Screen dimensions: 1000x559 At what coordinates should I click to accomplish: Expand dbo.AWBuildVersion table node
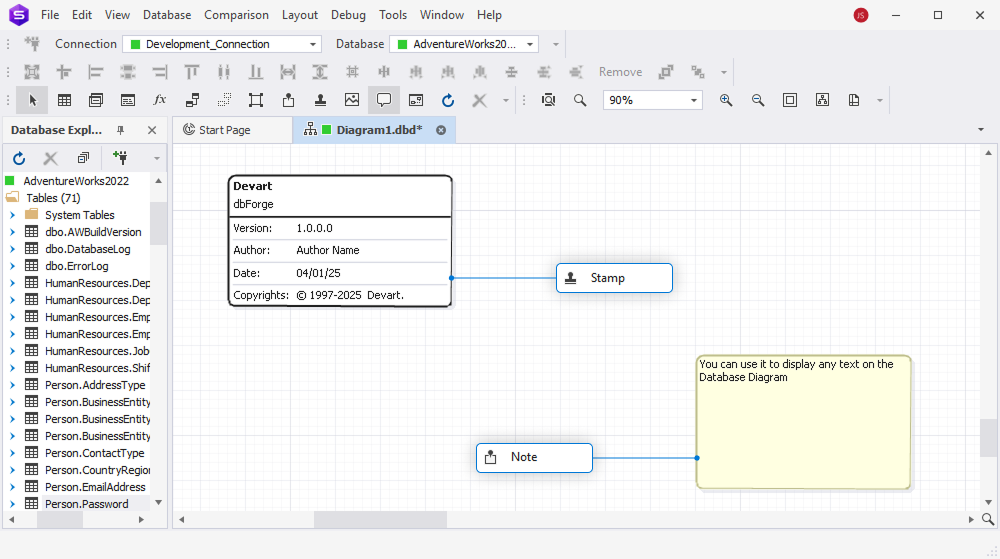tap(12, 232)
